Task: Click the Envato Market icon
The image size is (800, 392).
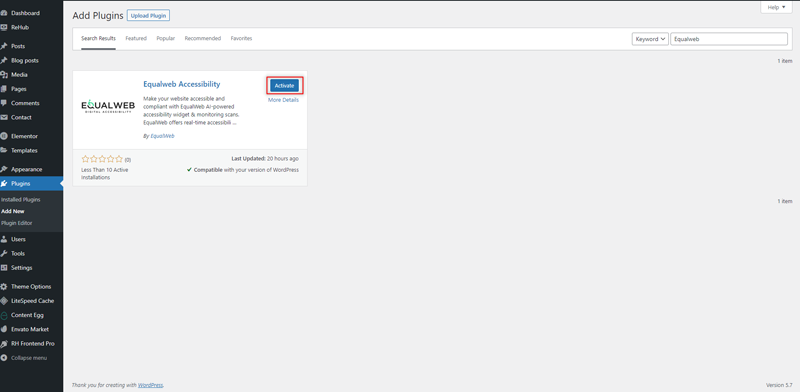Action: coord(4,330)
